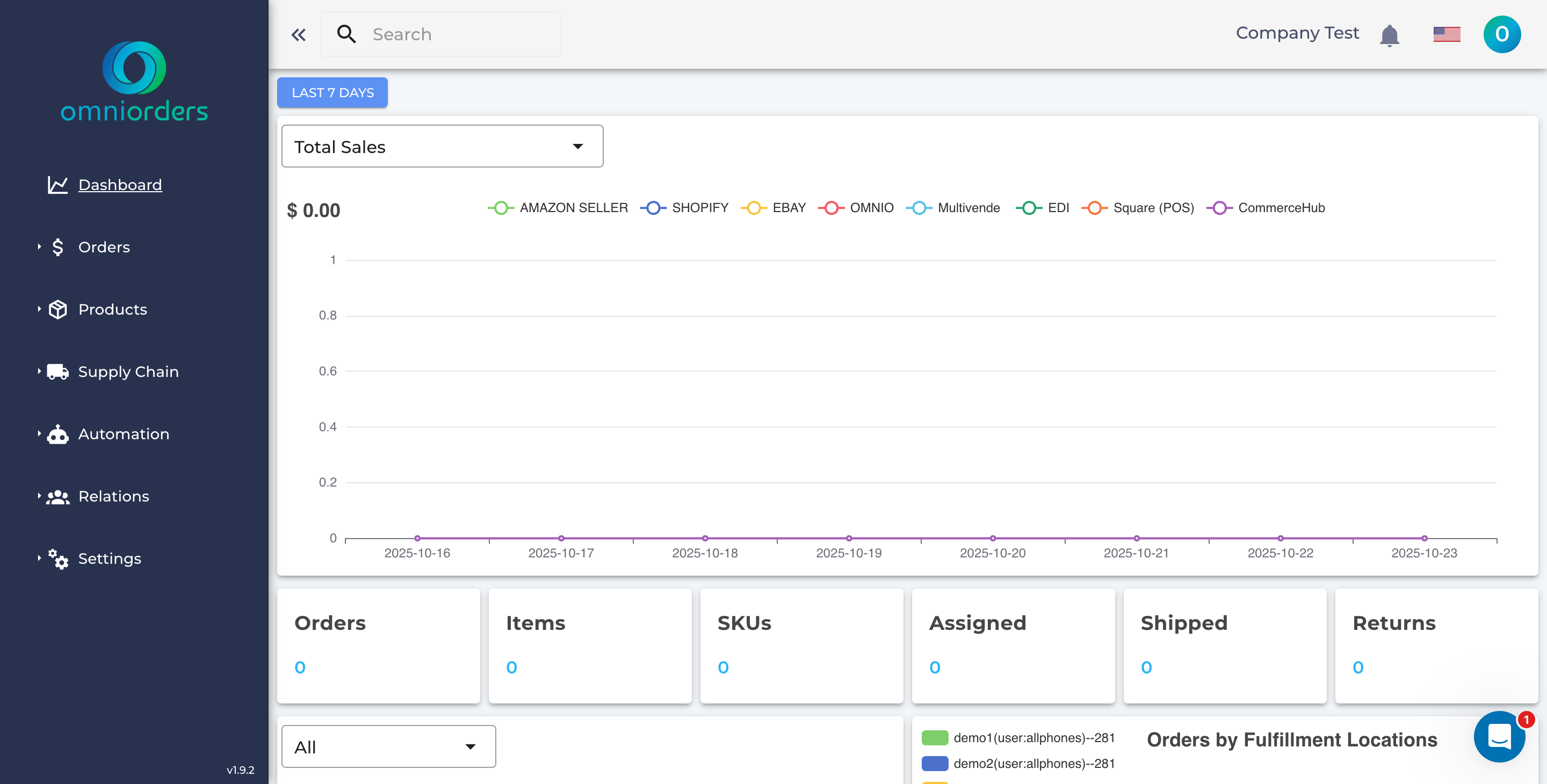Open the Settings gear icon

pos(57,560)
